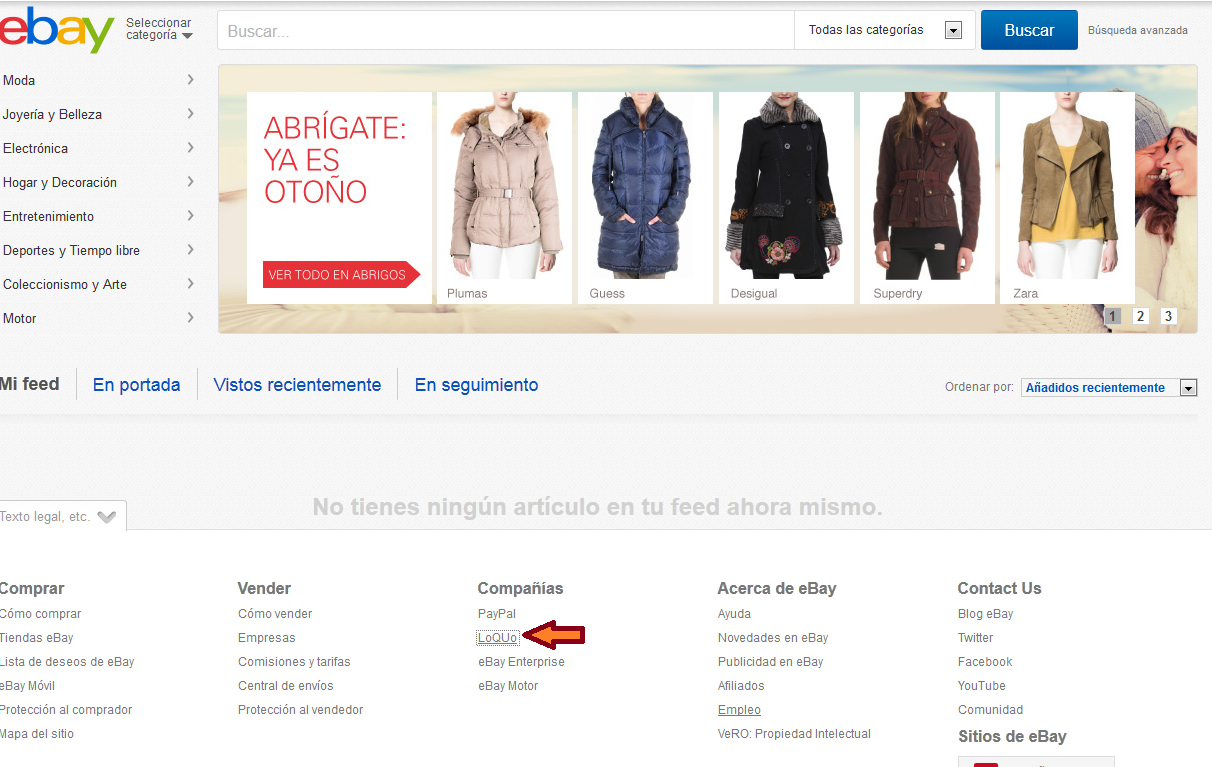1212x767 pixels.
Task: Open the Plumas coat thumbnail
Action: click(504, 198)
